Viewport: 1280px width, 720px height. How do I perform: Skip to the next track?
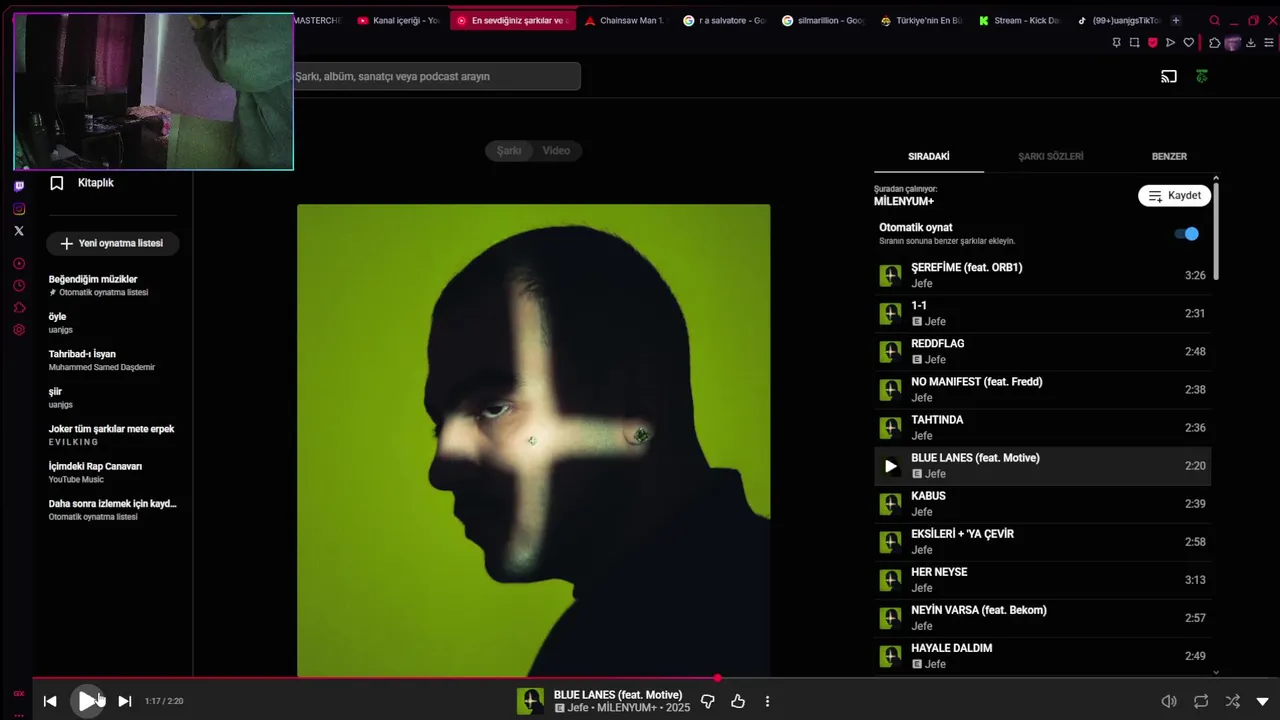(124, 701)
